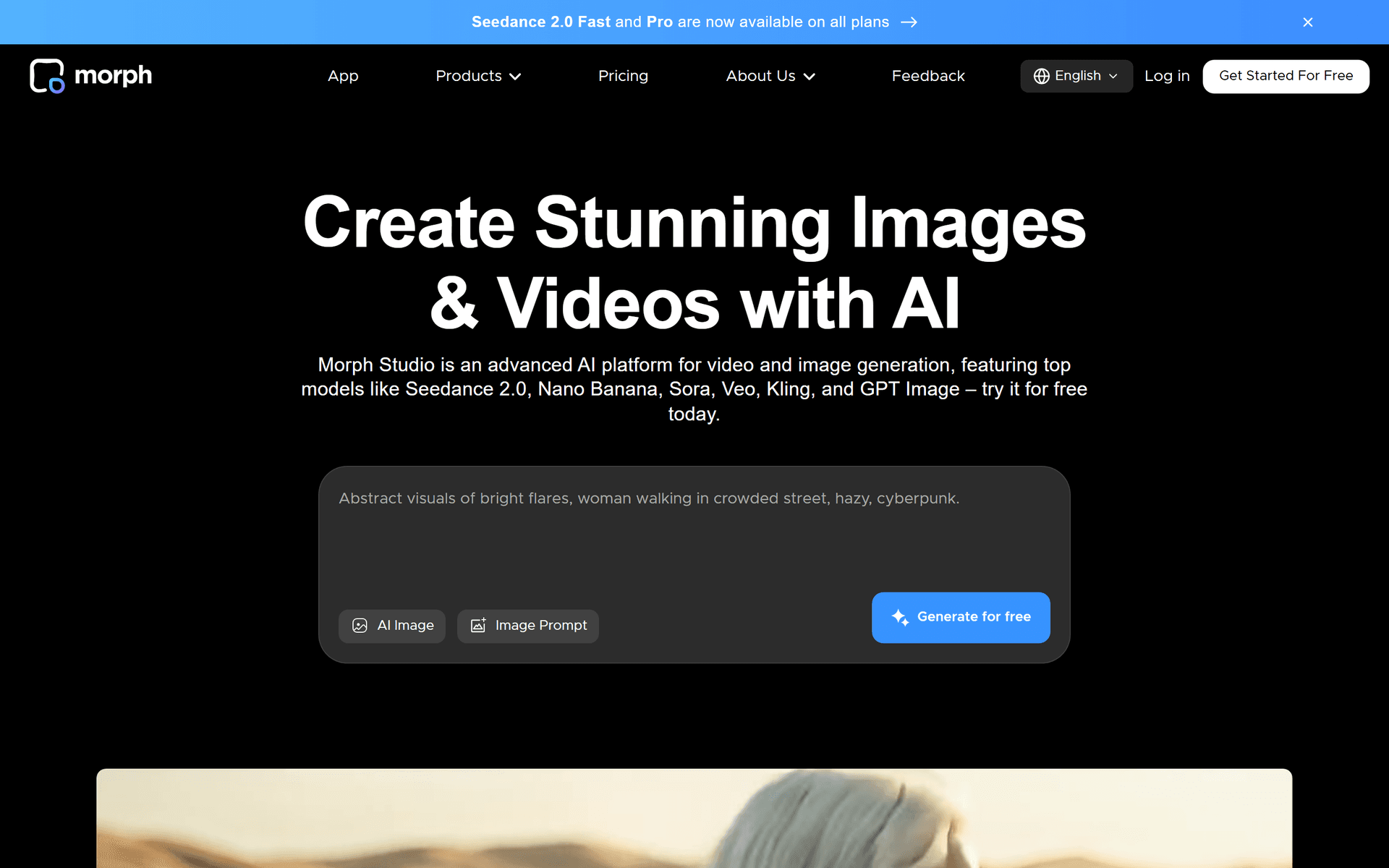Image resolution: width=1389 pixels, height=868 pixels.
Task: Click the Morph Studio description paragraph
Action: [x=694, y=389]
